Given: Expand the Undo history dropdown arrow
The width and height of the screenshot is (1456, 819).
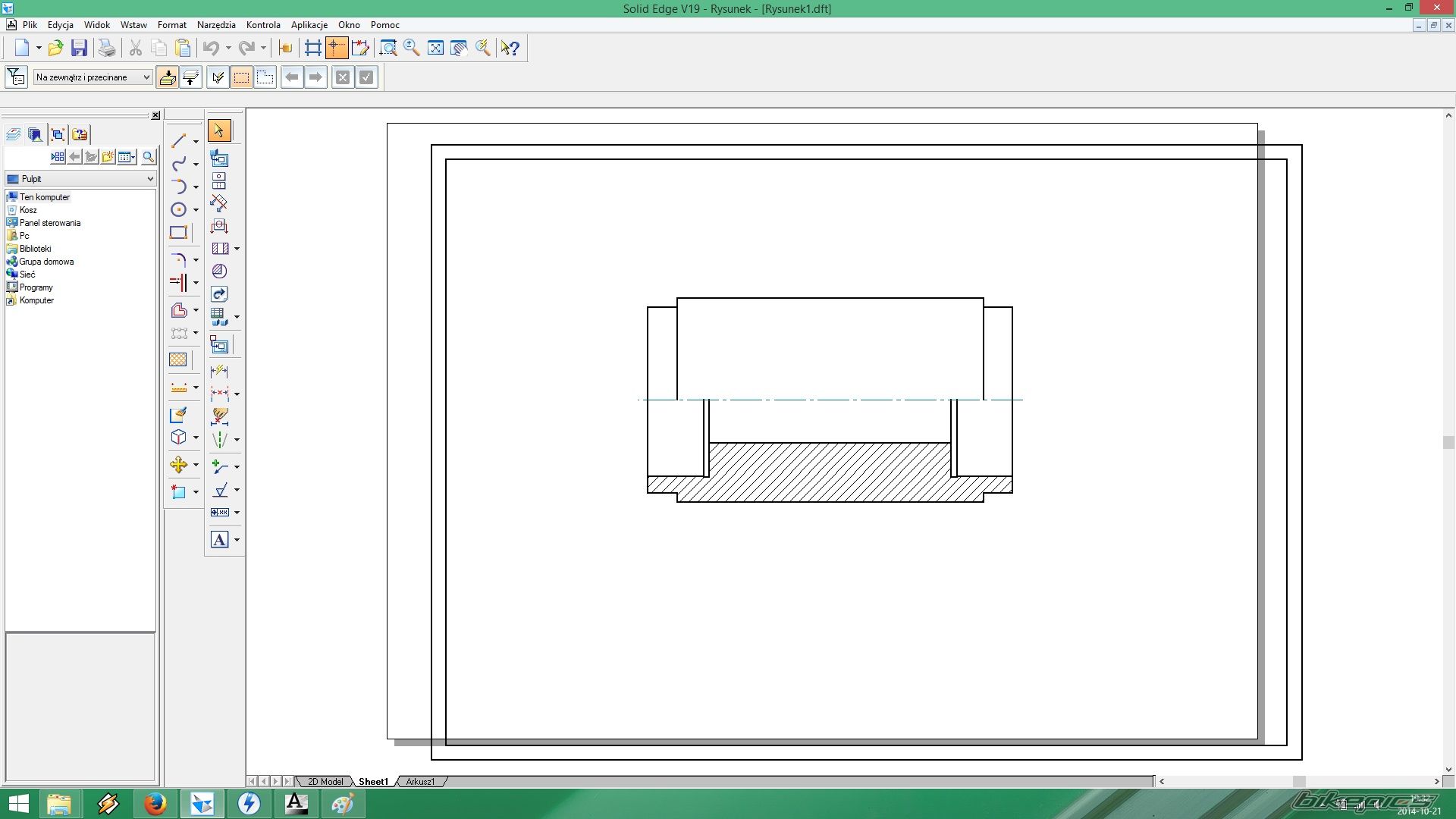Looking at the screenshot, I should pos(228,49).
